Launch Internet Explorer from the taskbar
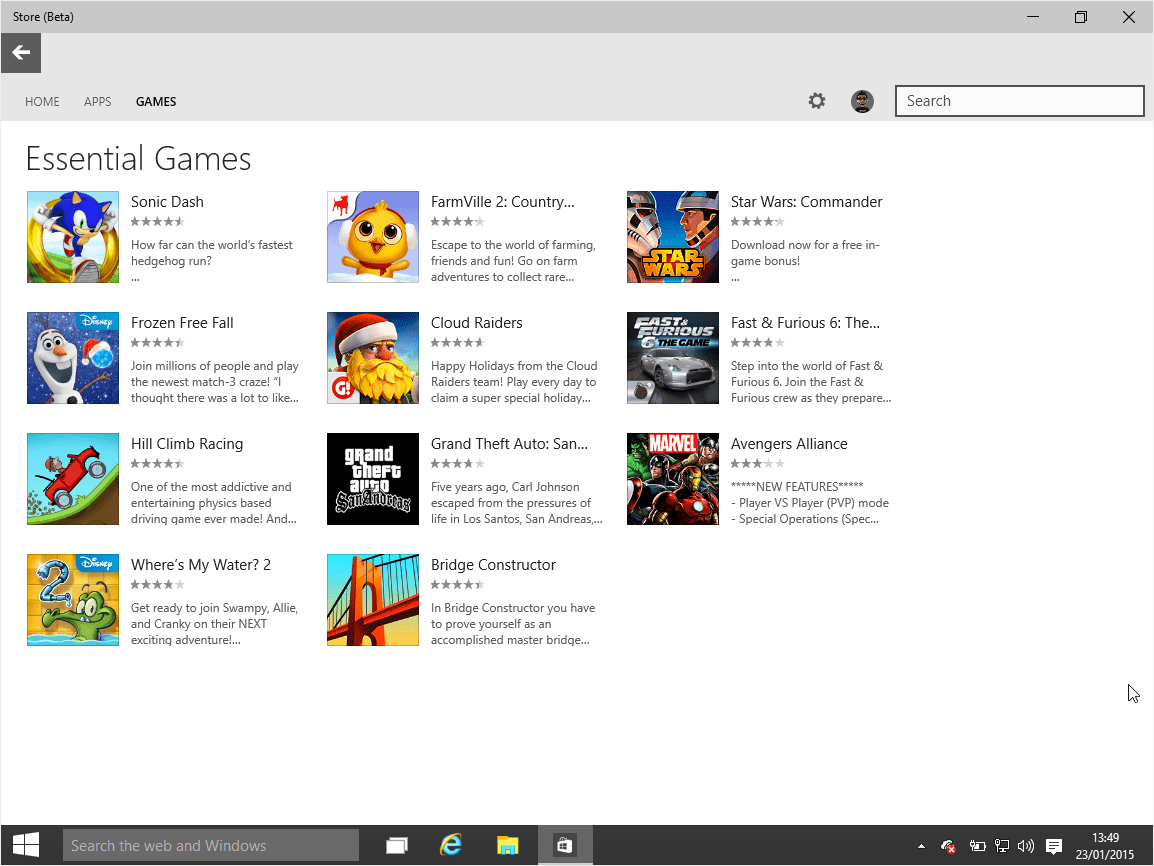This screenshot has height=866, width=1154. [x=450, y=845]
